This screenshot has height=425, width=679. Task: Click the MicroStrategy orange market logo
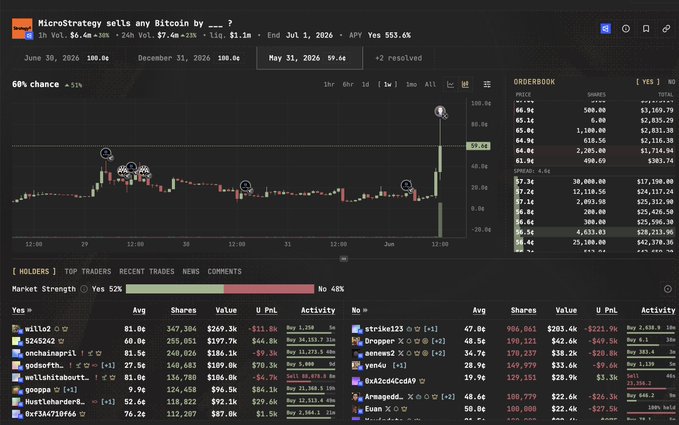point(22,29)
